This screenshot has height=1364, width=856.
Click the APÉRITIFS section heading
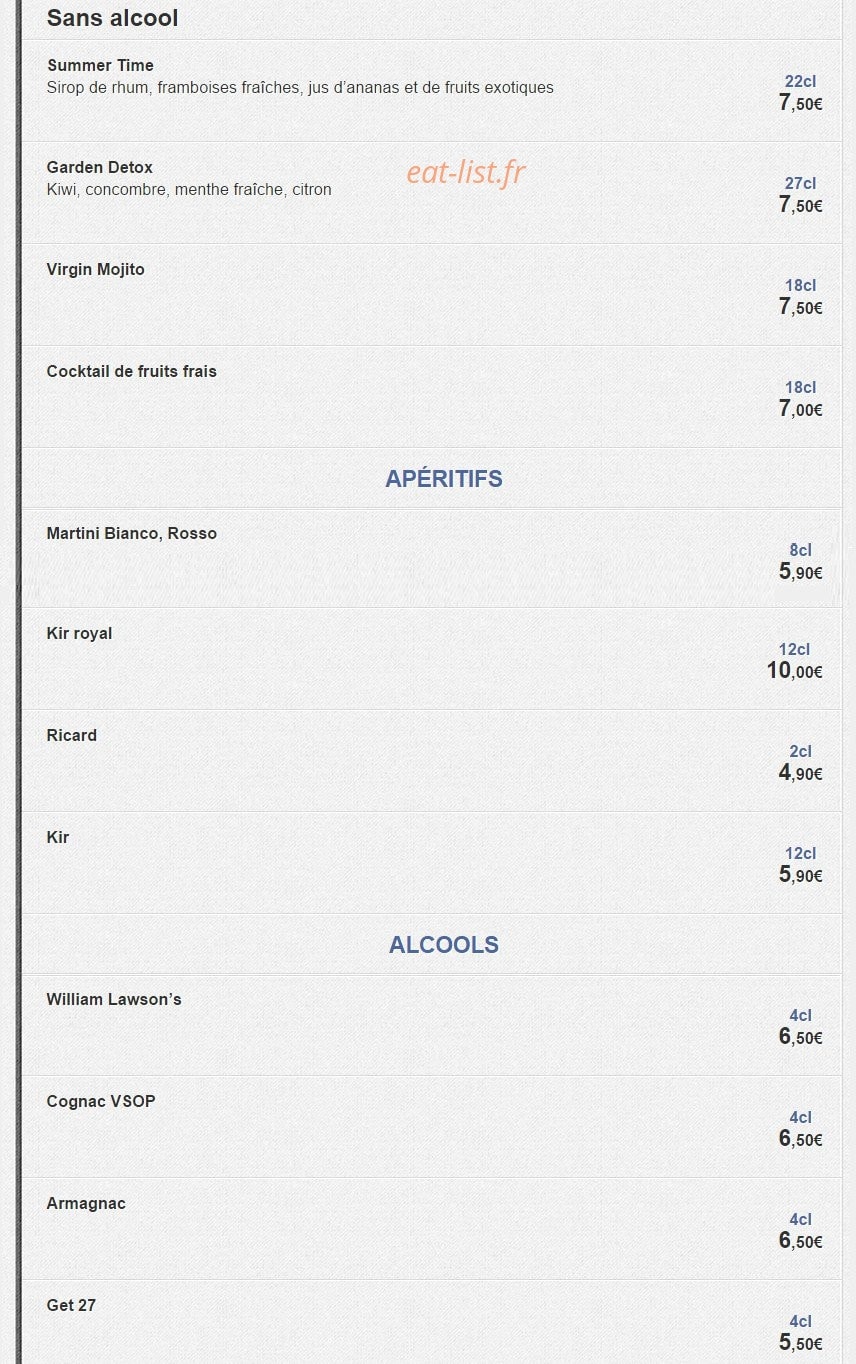point(444,479)
